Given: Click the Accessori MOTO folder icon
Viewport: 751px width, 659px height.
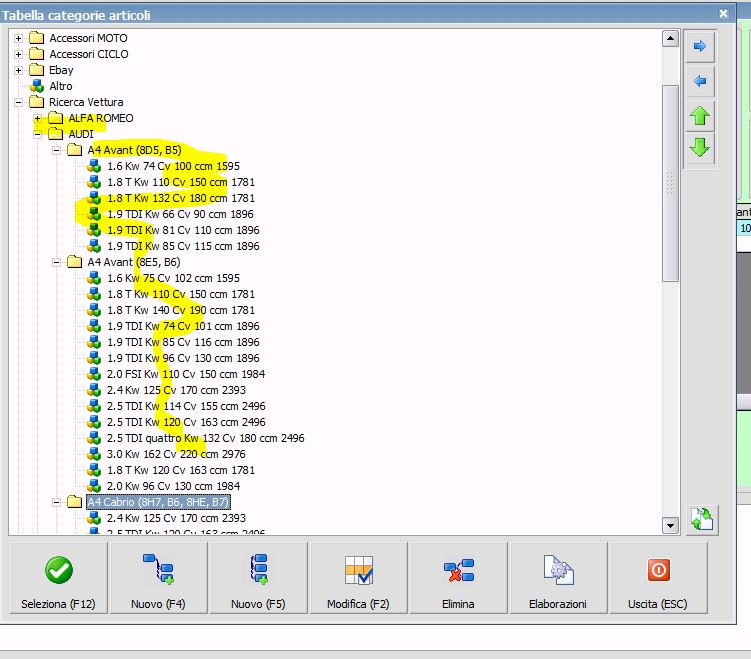Looking at the screenshot, I should tap(36, 38).
